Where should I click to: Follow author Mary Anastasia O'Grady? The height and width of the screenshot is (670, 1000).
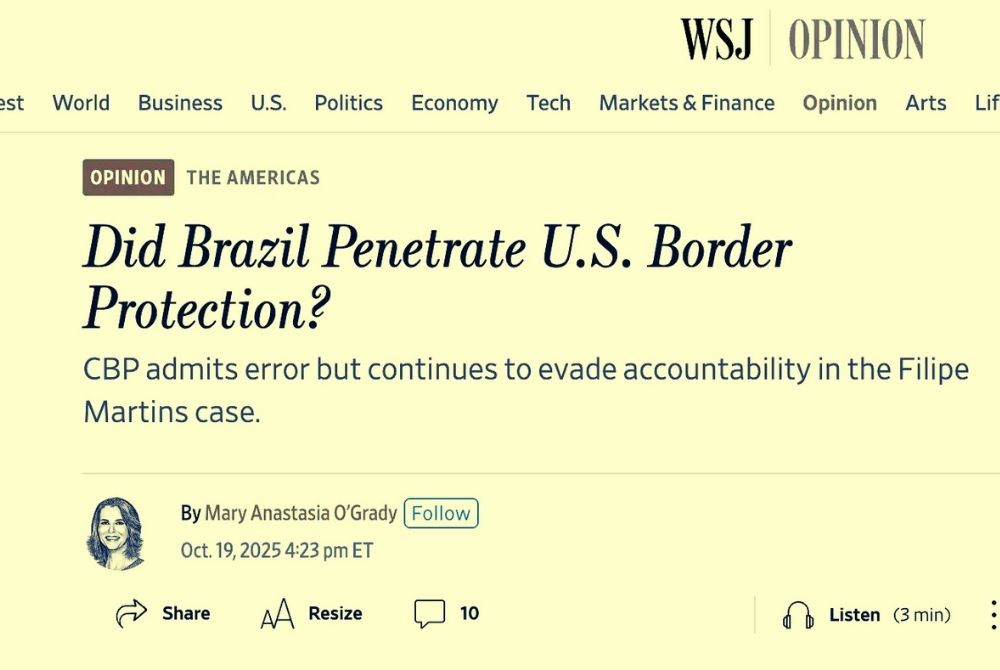coord(441,513)
